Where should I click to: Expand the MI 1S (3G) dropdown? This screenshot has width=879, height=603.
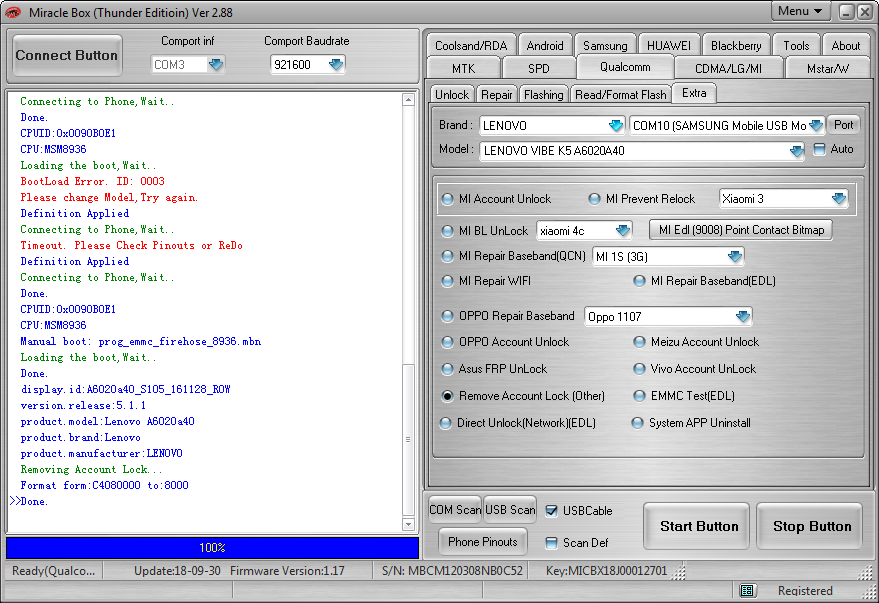[735, 256]
